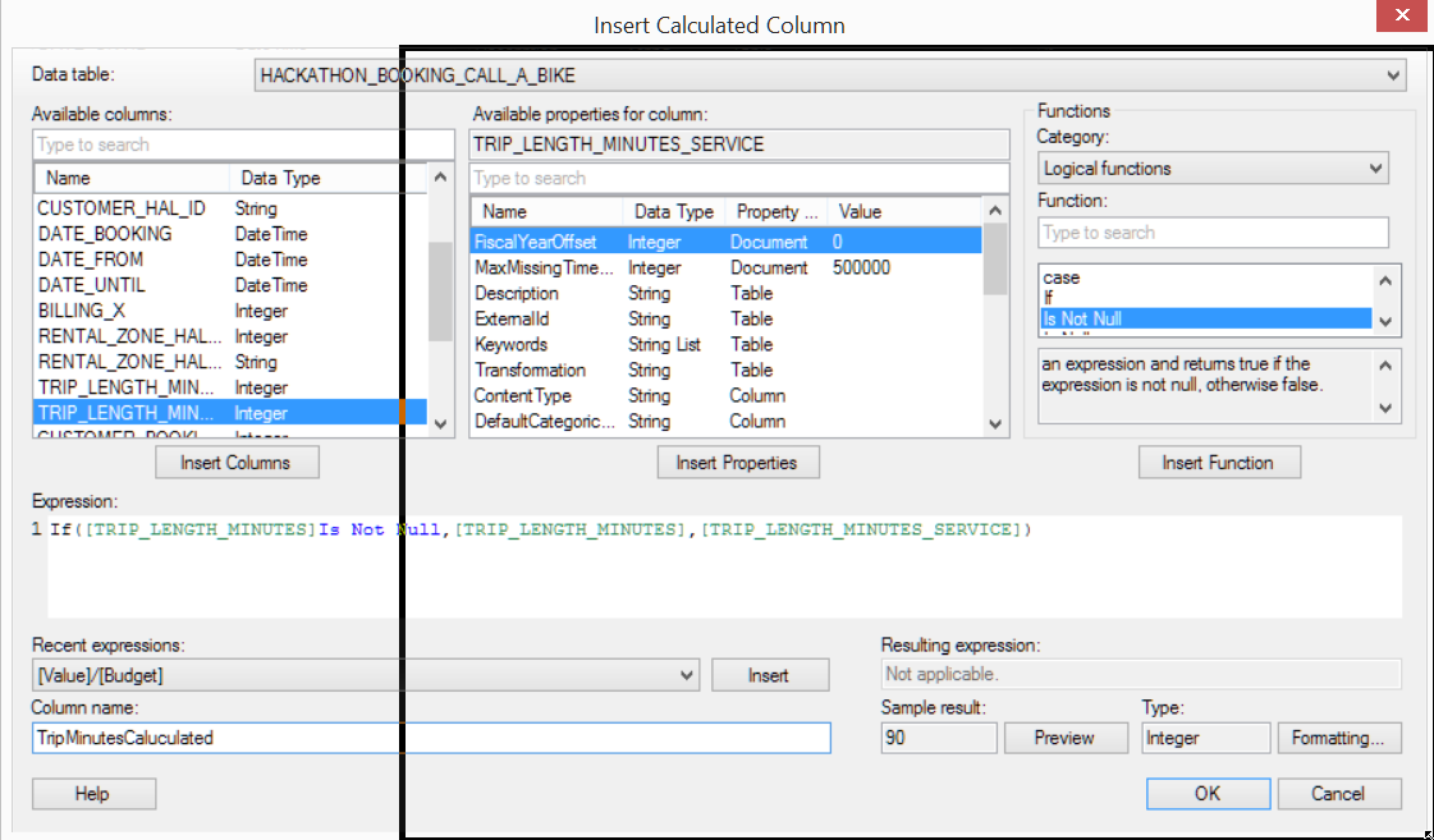Viewport: 1434px width, 840px height.
Task: Click the Insert Properties button
Action: (x=737, y=462)
